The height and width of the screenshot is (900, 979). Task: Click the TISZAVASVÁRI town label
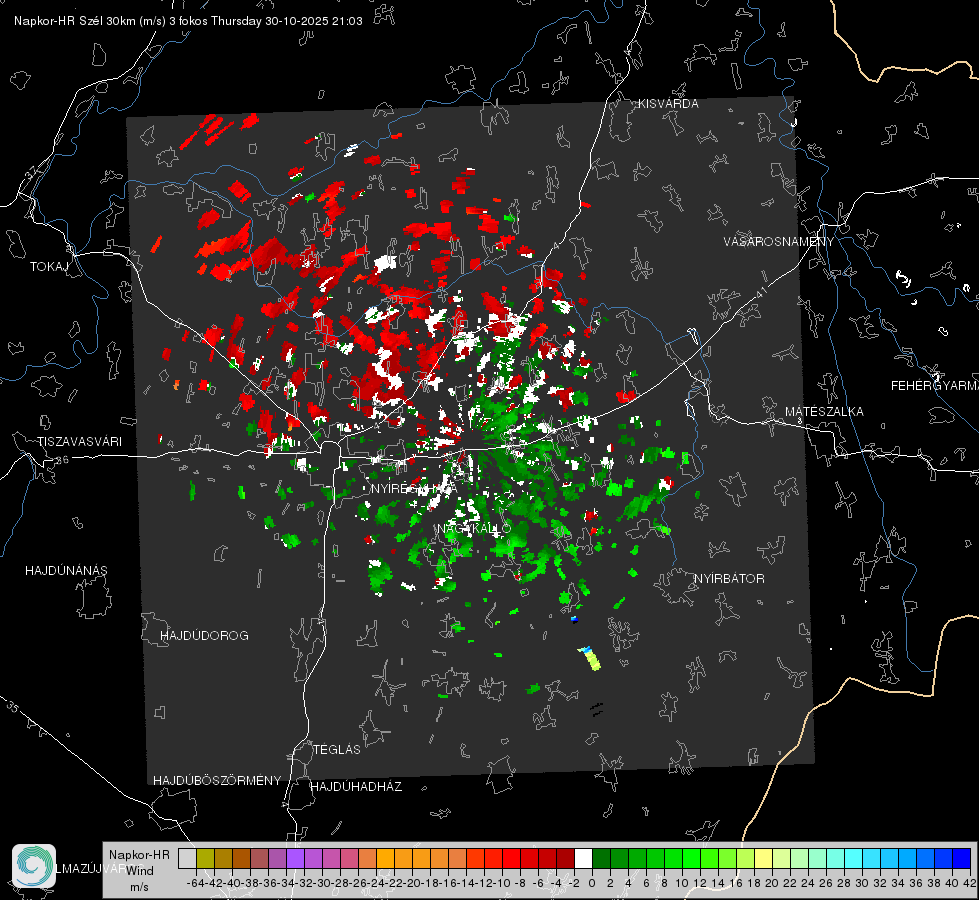79,442
